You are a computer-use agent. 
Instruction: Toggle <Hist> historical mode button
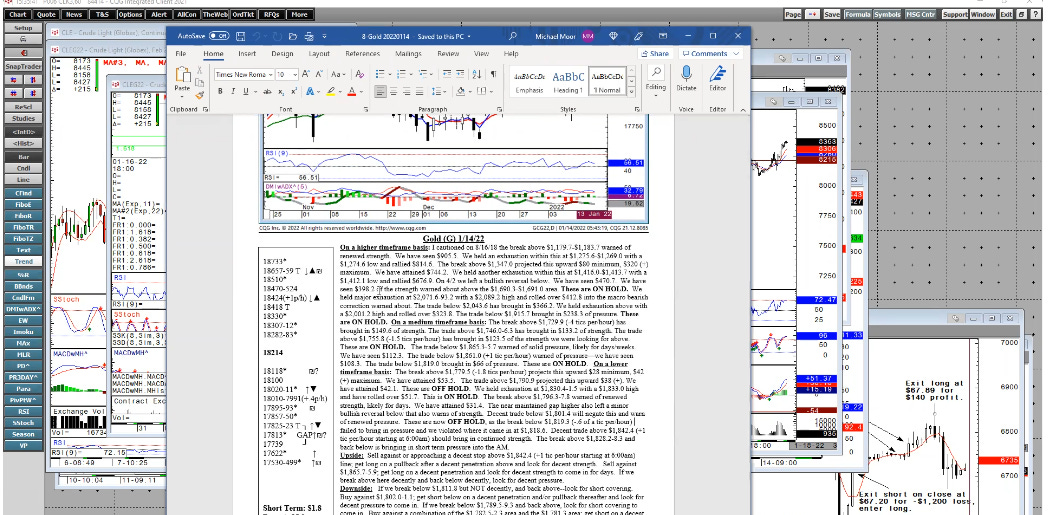(x=23, y=143)
